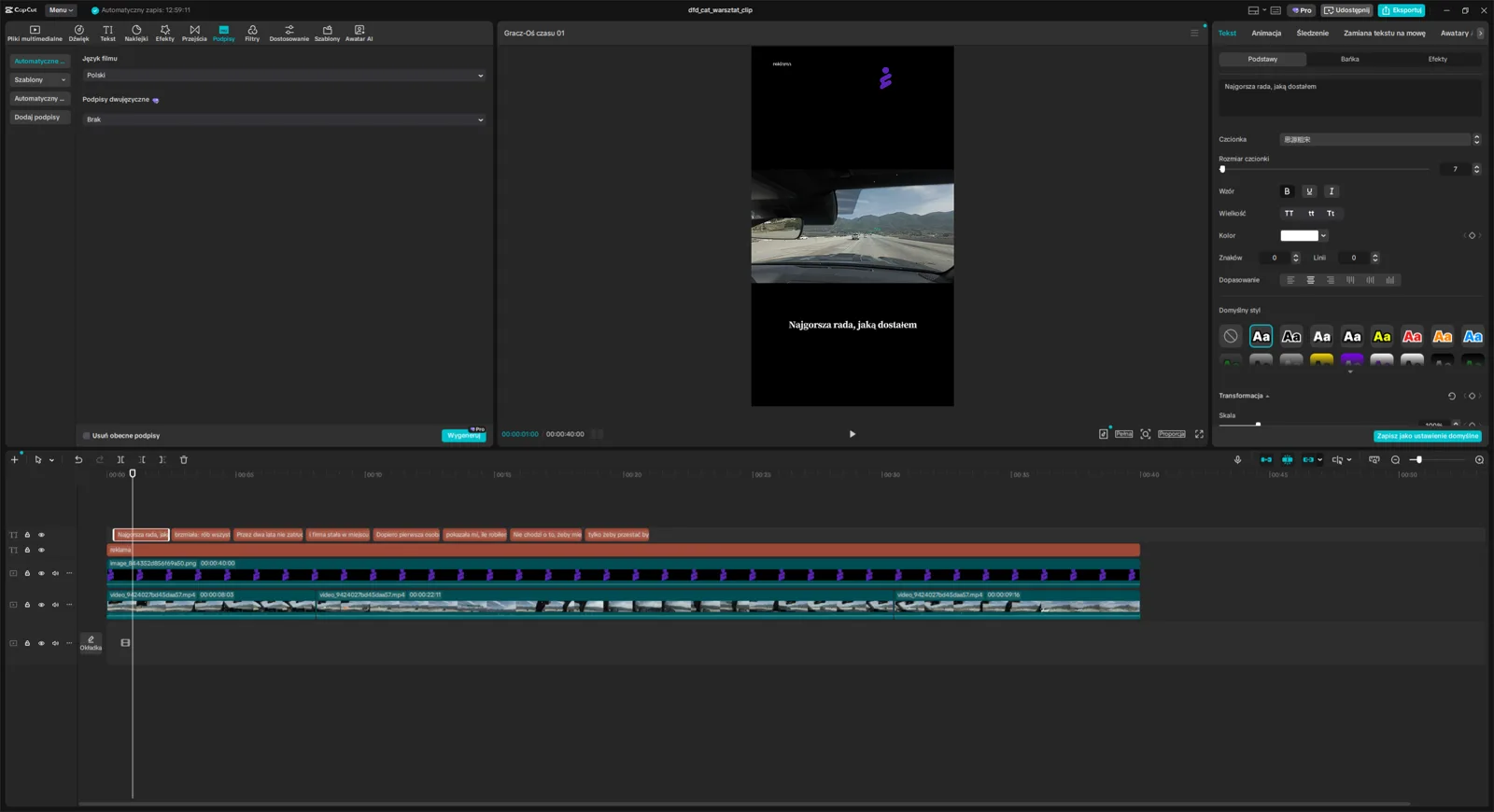Viewport: 1494px width, 812px height.
Task: Open the Podpisy dwujęzyczne Brak dropdown
Action: pyautogui.click(x=284, y=119)
